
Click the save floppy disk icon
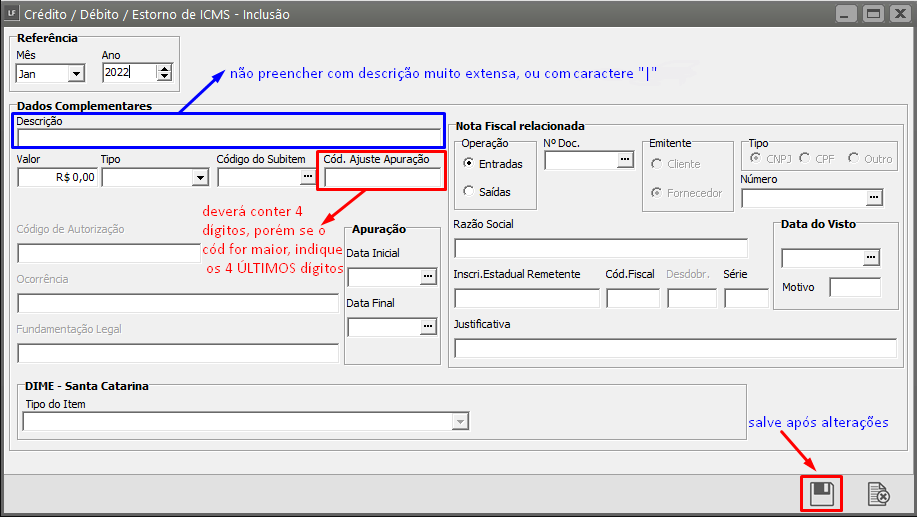click(821, 493)
